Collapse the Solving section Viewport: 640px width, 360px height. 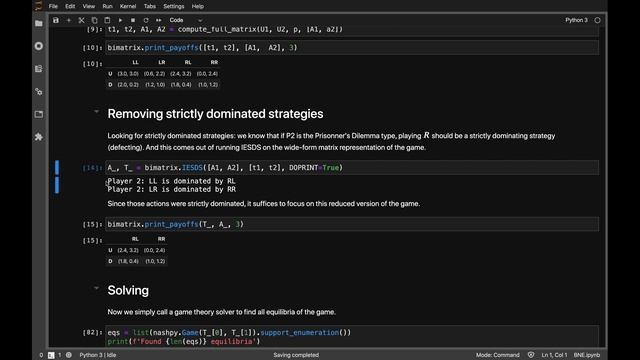96,288
